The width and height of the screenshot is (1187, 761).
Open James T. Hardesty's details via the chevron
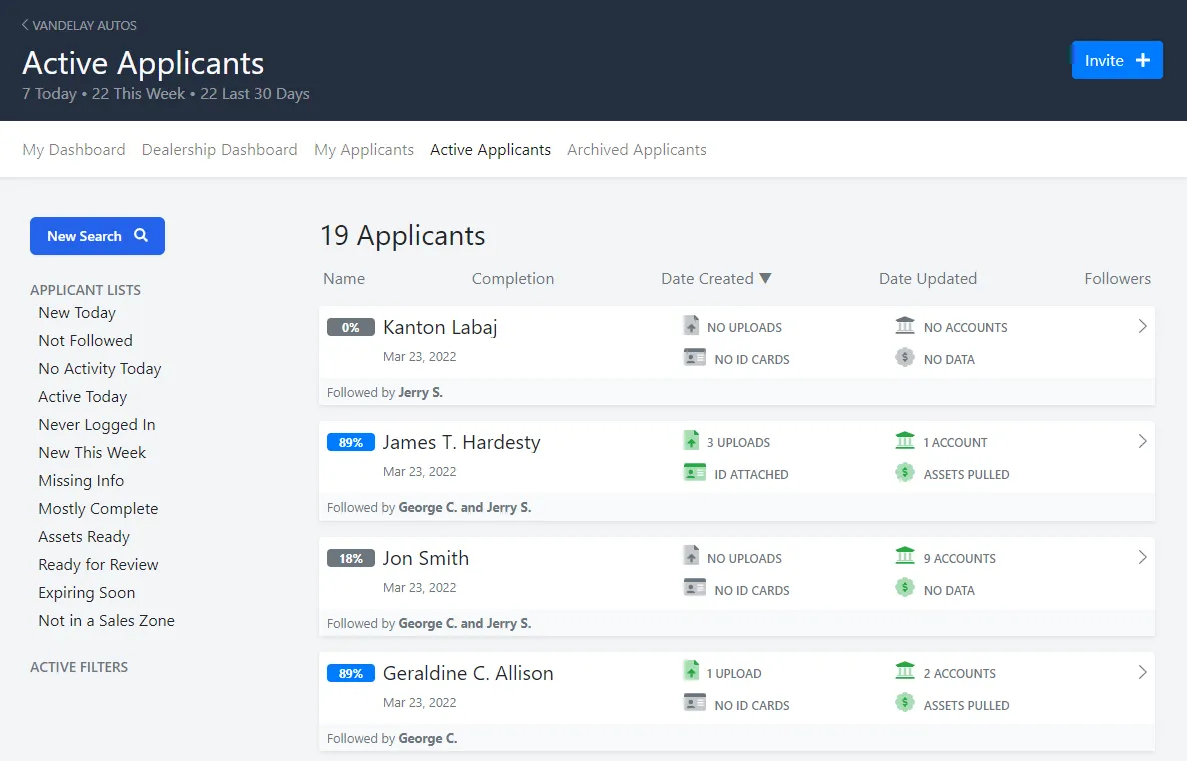pyautogui.click(x=1142, y=441)
